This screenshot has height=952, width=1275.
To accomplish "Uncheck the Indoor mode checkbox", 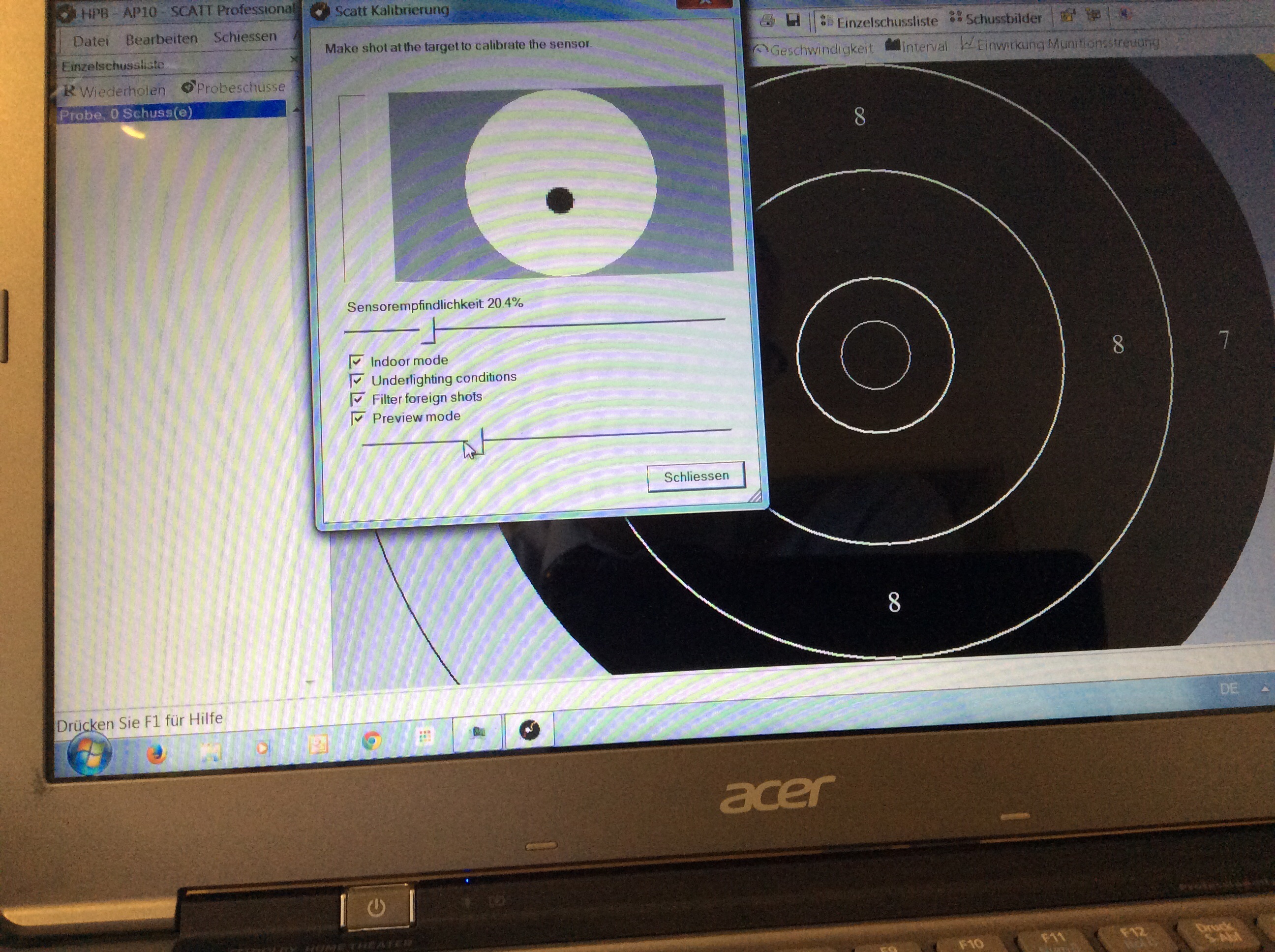I will [356, 362].
